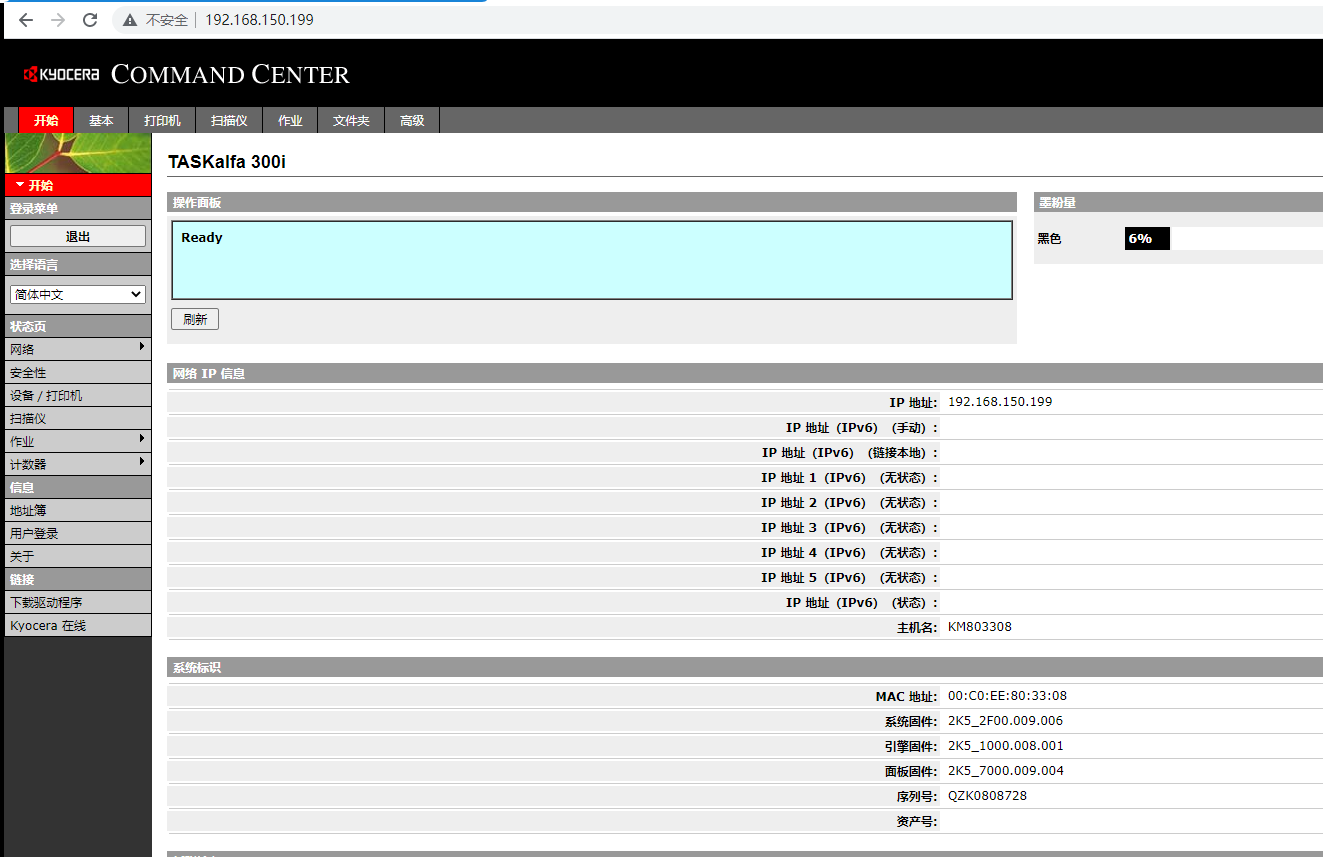1323x857 pixels.
Task: Click the not-secure warning icon
Action: 130,20
